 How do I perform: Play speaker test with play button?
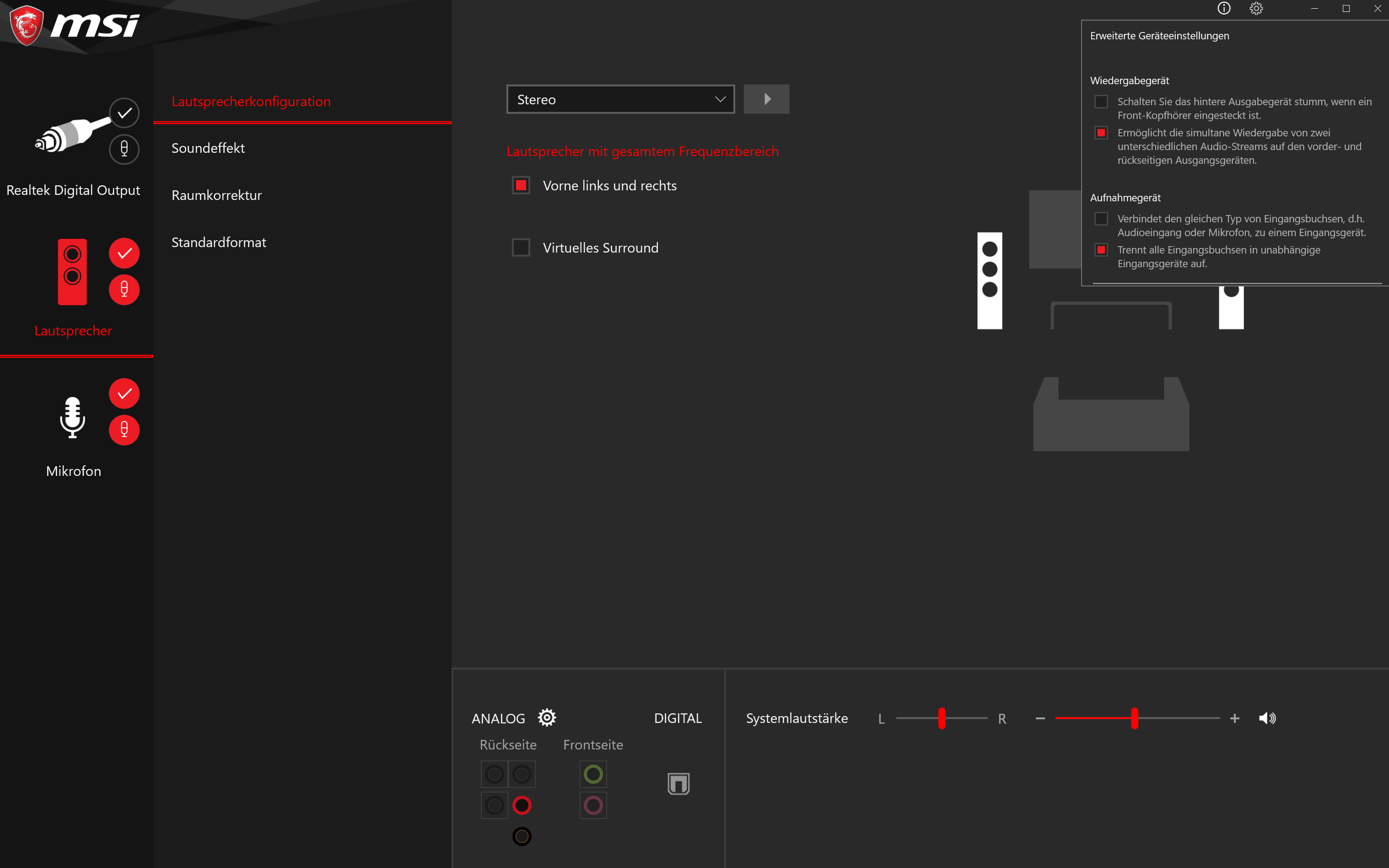pos(766,99)
